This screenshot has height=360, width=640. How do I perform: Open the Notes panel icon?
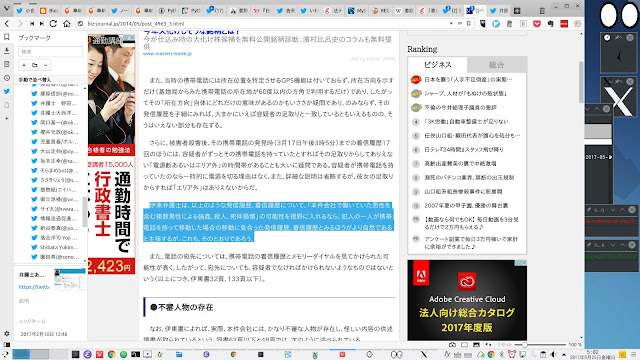[7, 64]
